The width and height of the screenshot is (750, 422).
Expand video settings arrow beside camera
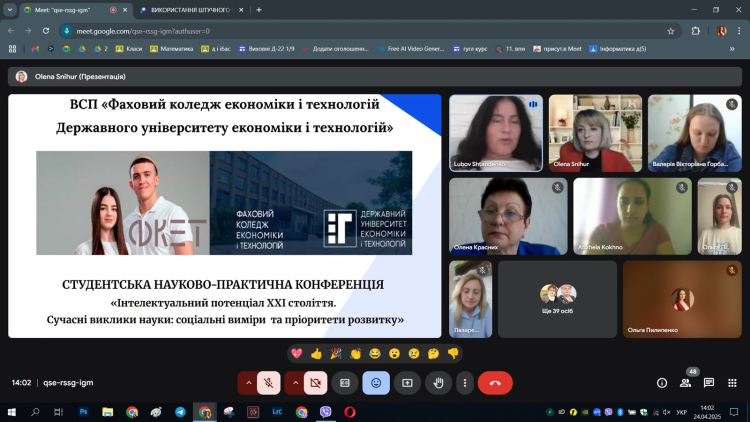pyautogui.click(x=295, y=382)
